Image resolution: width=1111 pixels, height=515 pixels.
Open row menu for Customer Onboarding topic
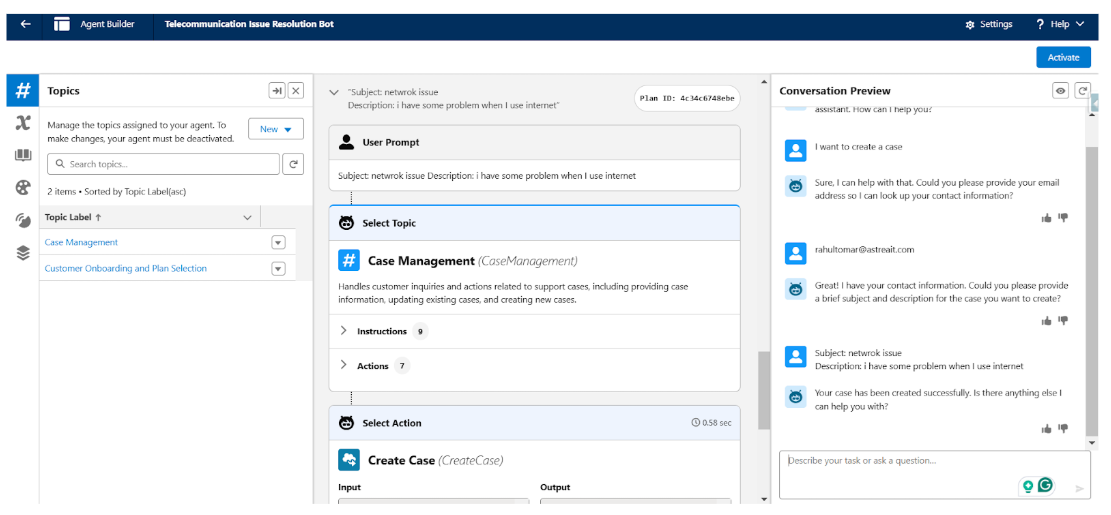pyautogui.click(x=278, y=269)
